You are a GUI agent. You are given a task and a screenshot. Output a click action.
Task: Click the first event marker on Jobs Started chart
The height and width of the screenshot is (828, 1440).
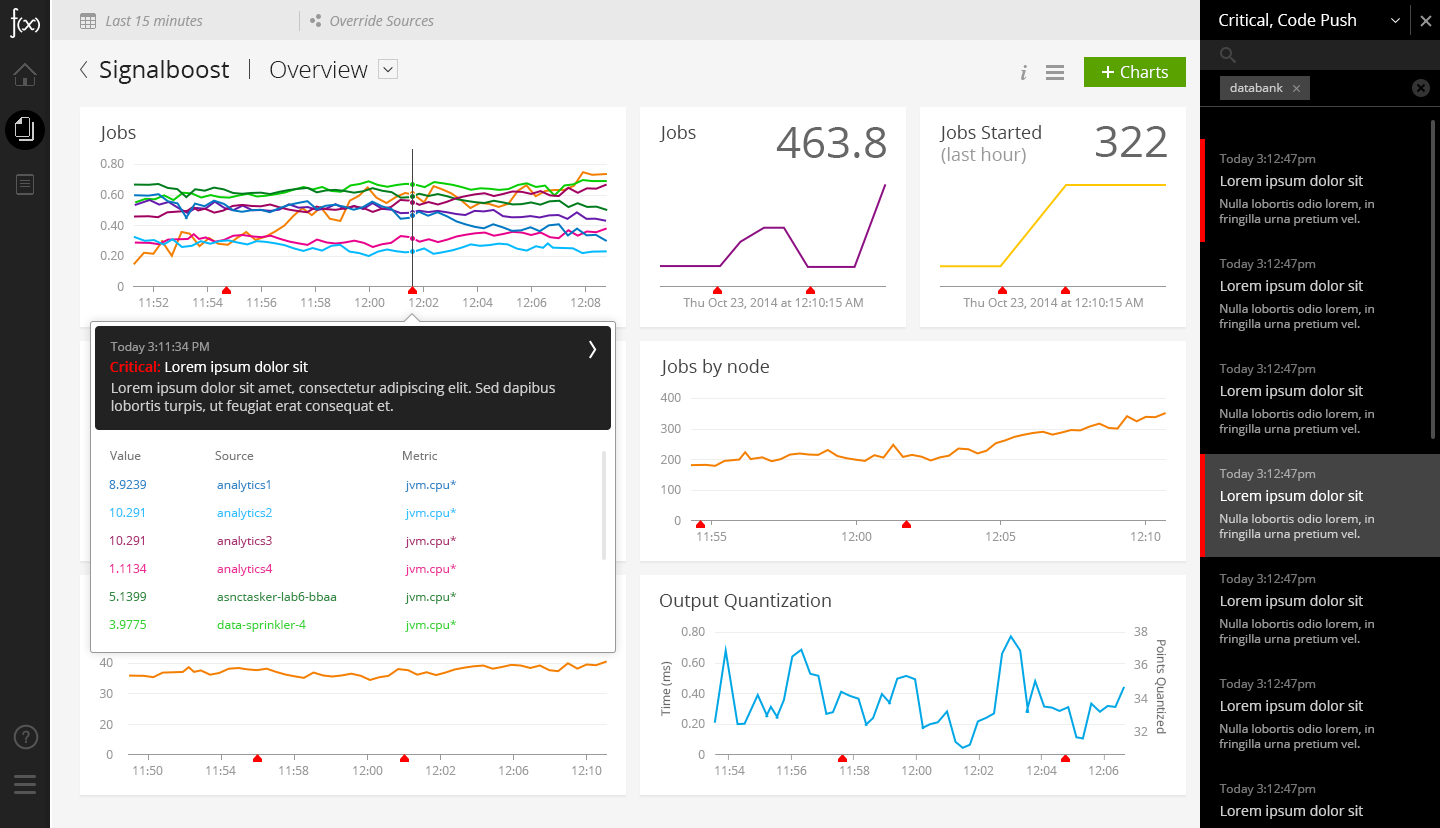tap(1003, 290)
